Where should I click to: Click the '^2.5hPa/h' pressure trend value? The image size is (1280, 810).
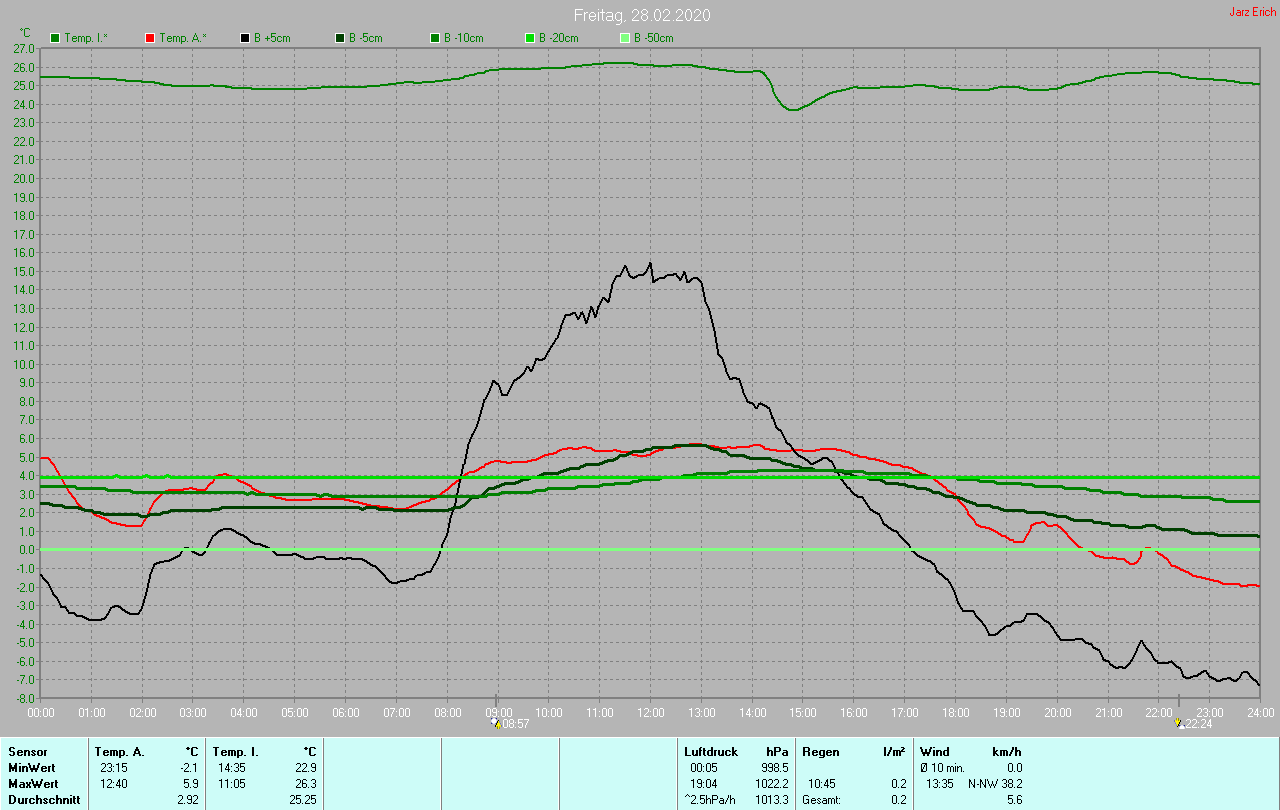coord(710,799)
